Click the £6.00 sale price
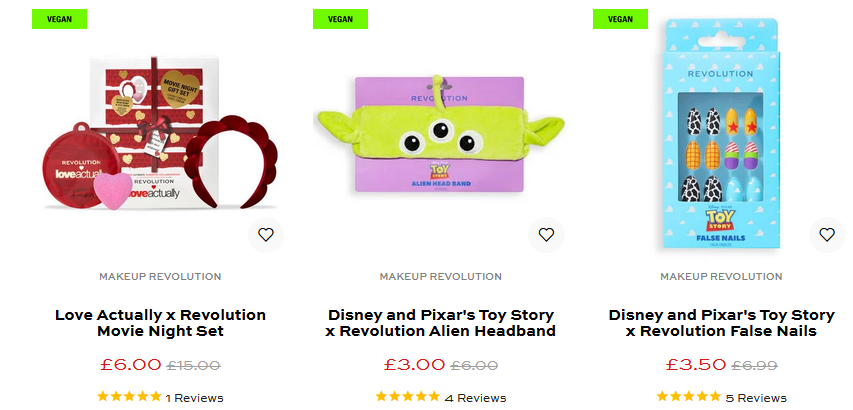Screen dimensions: 853x410 pos(131,365)
